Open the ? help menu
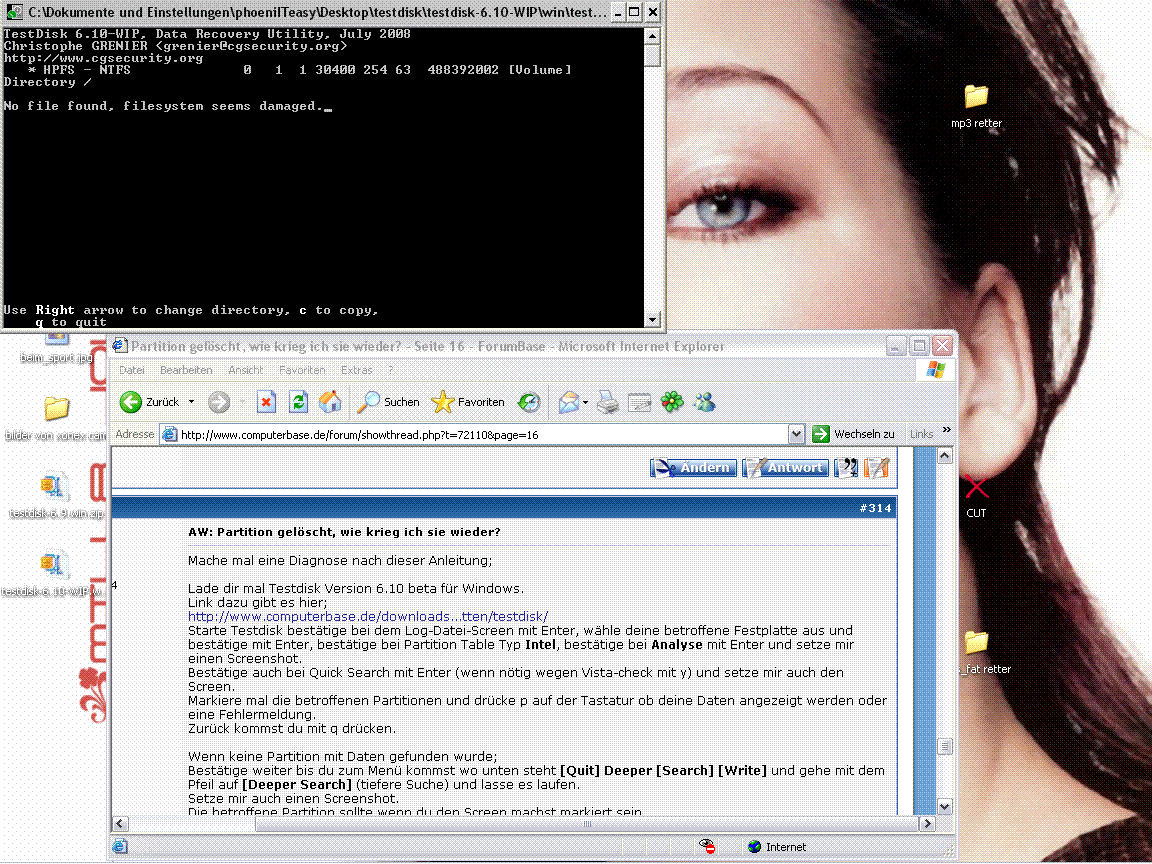Screen dimensions: 1152x864 pos(390,370)
